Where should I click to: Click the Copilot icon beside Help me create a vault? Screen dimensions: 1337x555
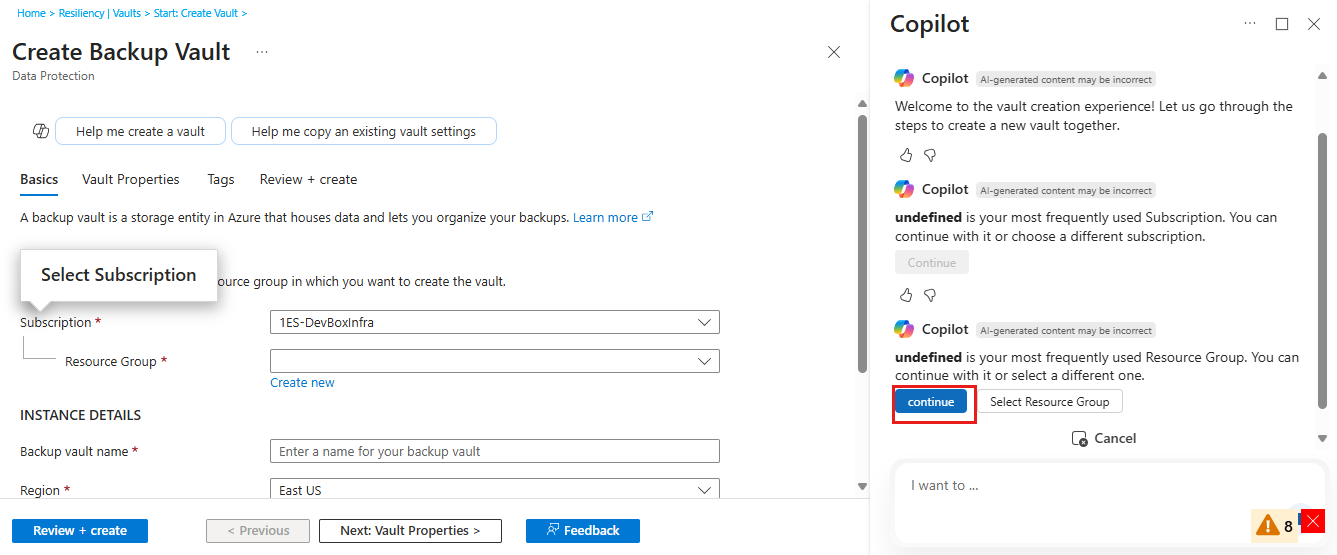(x=41, y=131)
